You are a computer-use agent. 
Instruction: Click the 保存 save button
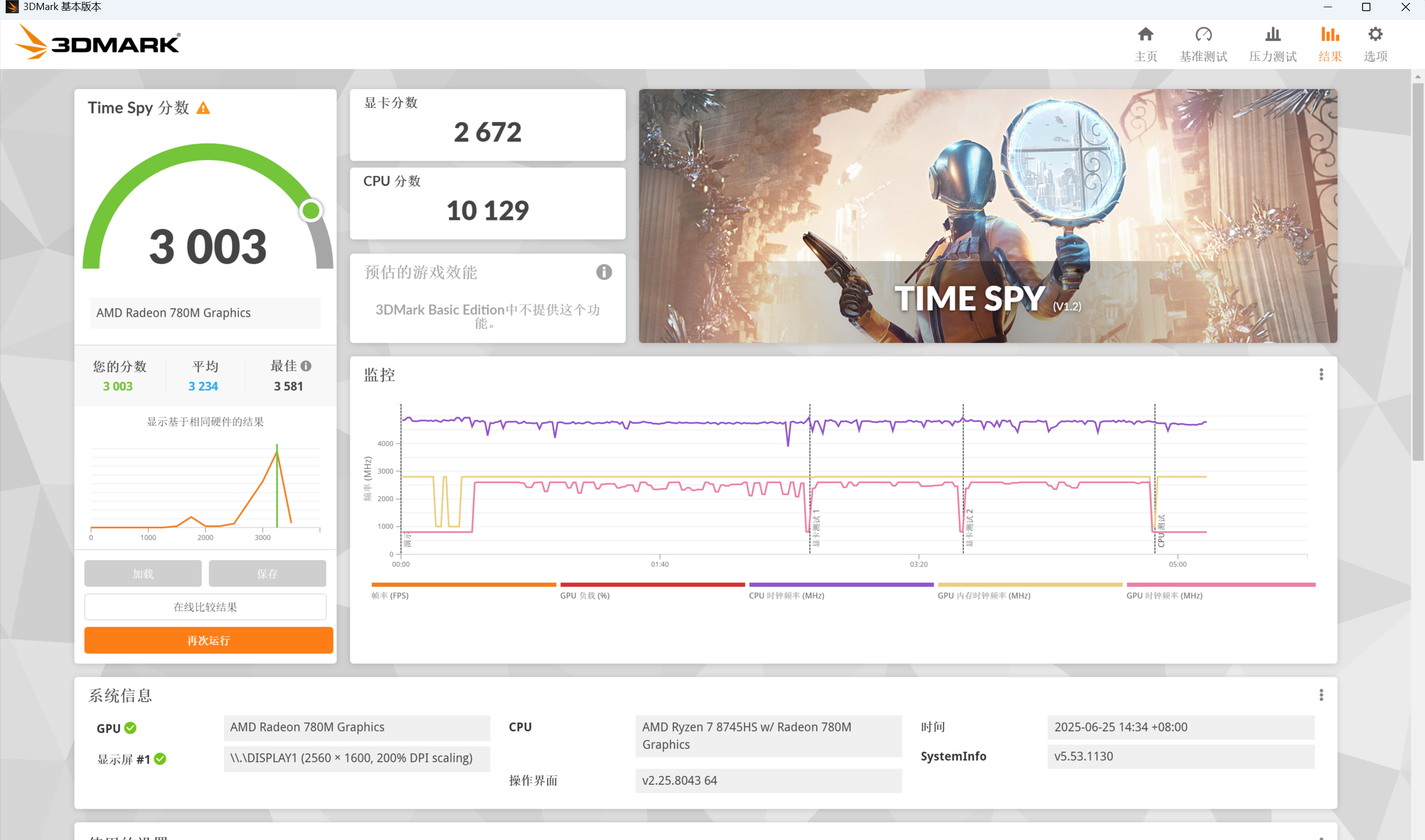267,573
